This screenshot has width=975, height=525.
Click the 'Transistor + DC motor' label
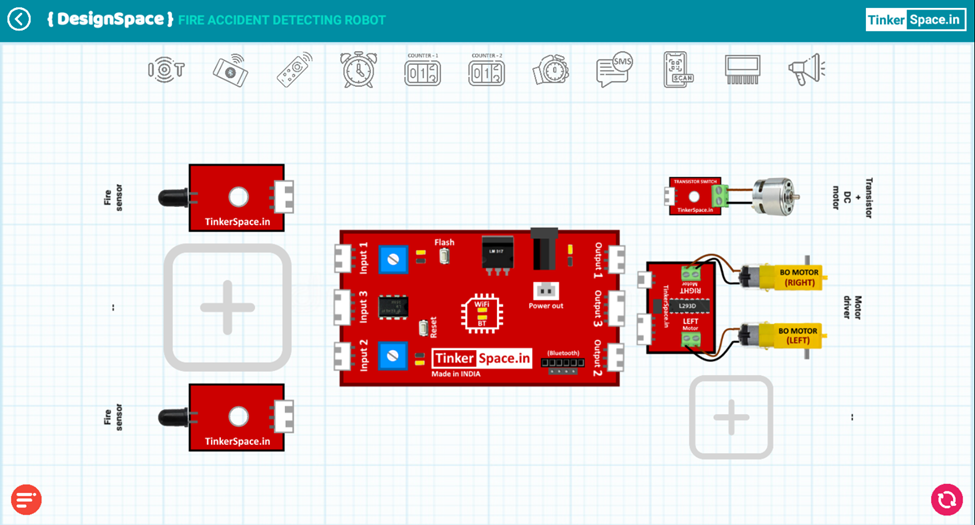852,198
